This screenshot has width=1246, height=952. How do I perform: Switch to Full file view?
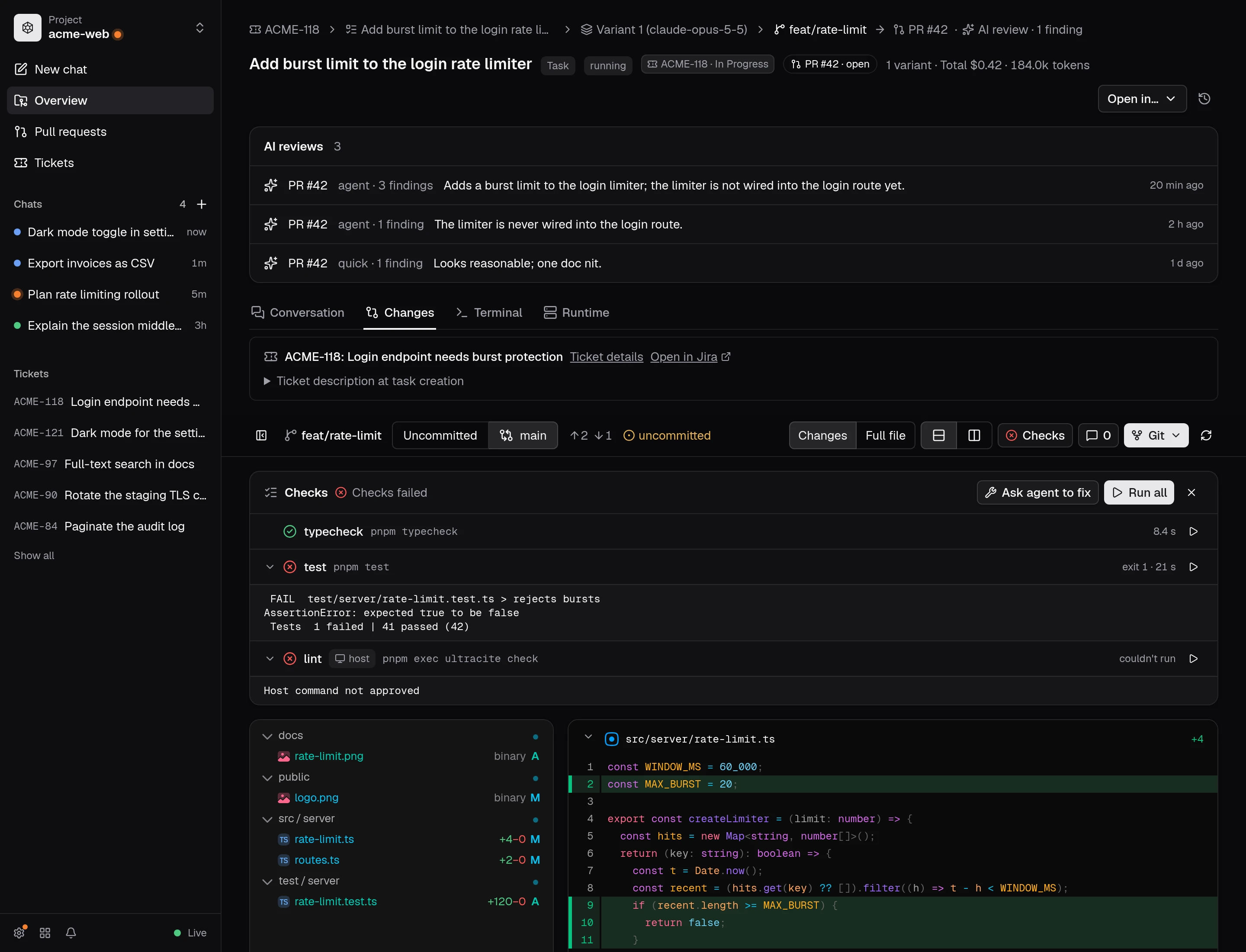[x=885, y=435]
